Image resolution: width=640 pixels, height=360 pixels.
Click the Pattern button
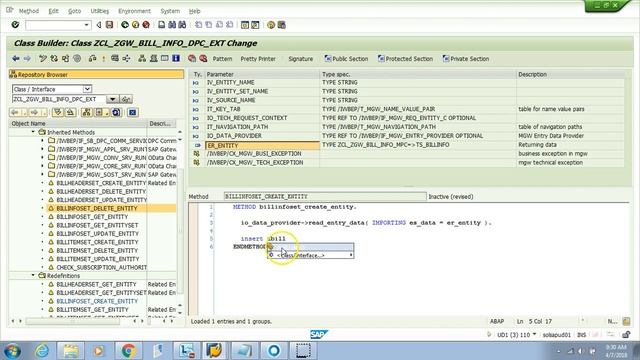point(222,59)
